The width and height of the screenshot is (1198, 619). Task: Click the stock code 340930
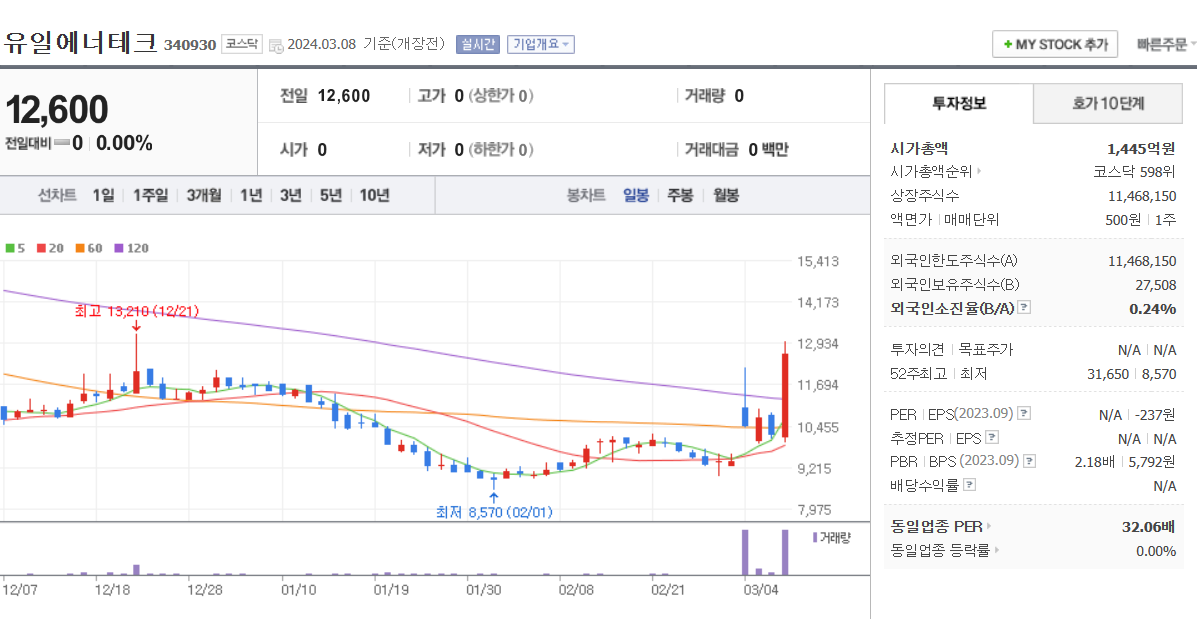190,45
